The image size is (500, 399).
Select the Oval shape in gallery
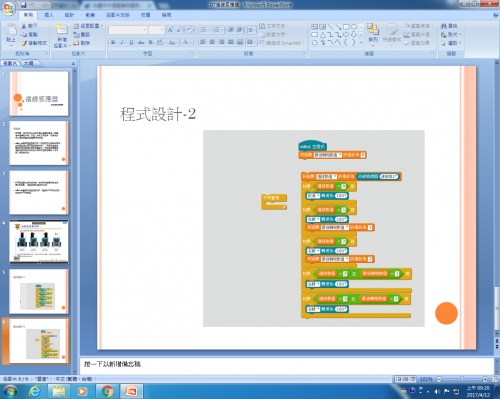tap(354, 27)
